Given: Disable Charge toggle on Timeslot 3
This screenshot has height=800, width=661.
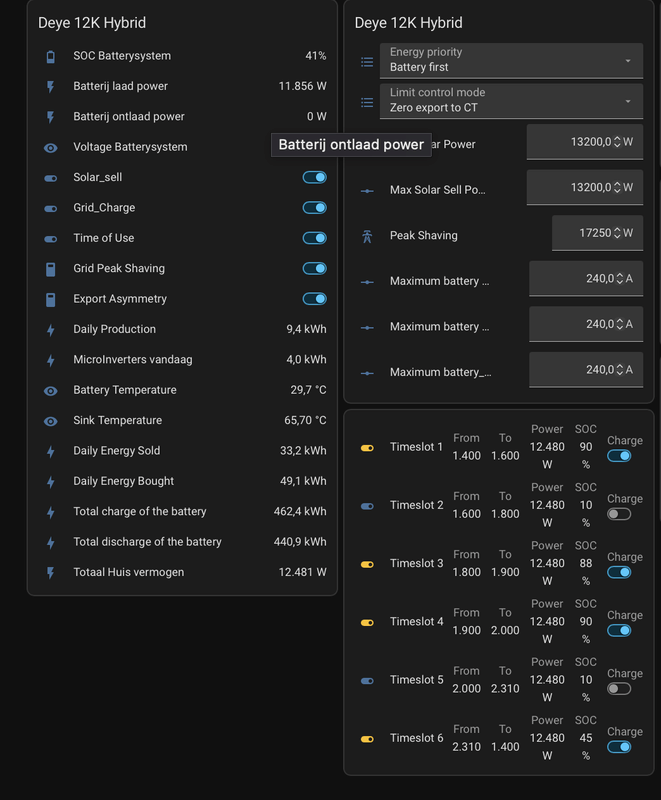Looking at the screenshot, I should click(619, 572).
